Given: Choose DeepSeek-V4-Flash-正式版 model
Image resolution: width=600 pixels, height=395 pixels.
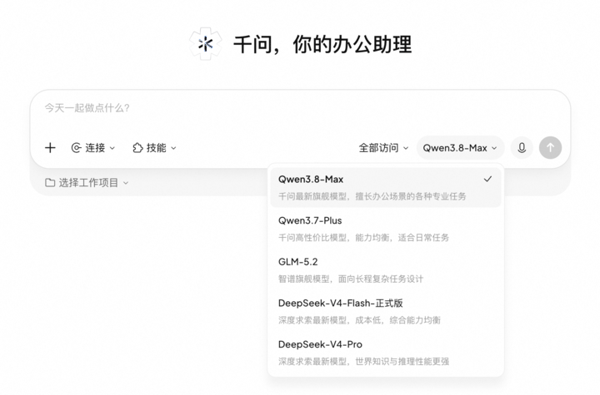Looking at the screenshot, I should click(x=385, y=311).
